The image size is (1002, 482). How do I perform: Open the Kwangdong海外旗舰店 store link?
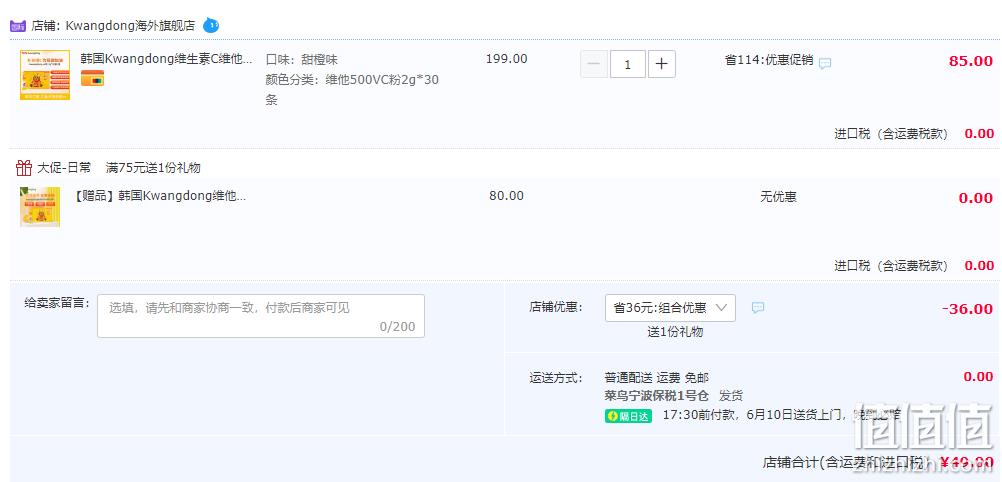[x=130, y=26]
